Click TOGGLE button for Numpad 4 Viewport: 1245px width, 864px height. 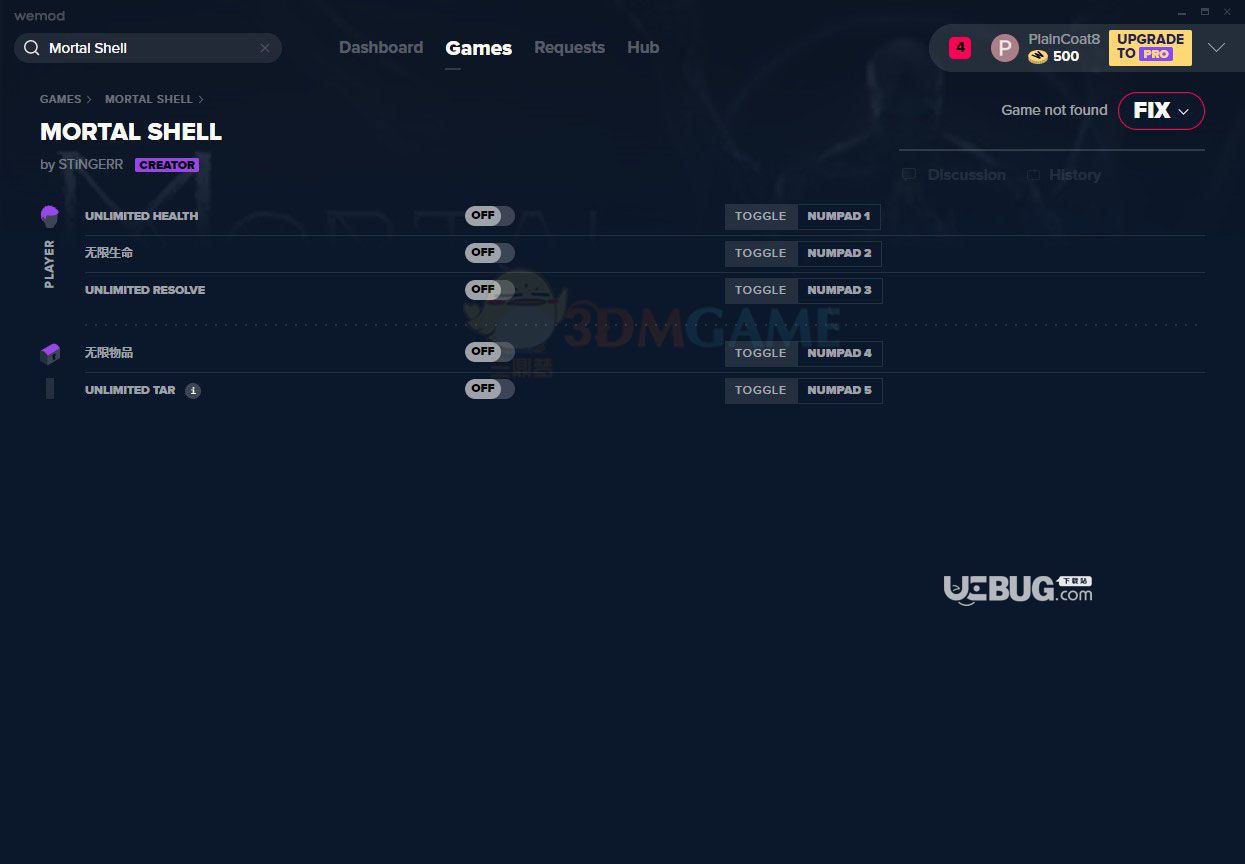point(761,353)
